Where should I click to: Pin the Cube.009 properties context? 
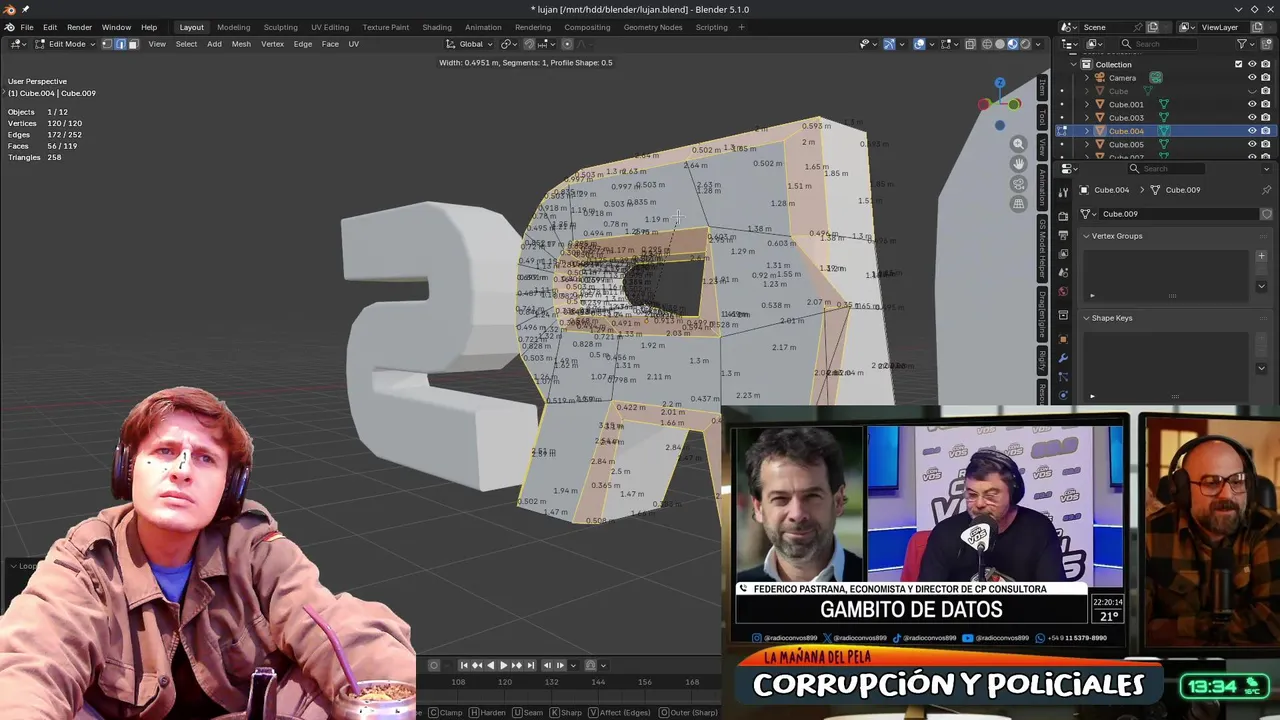tap(1266, 190)
